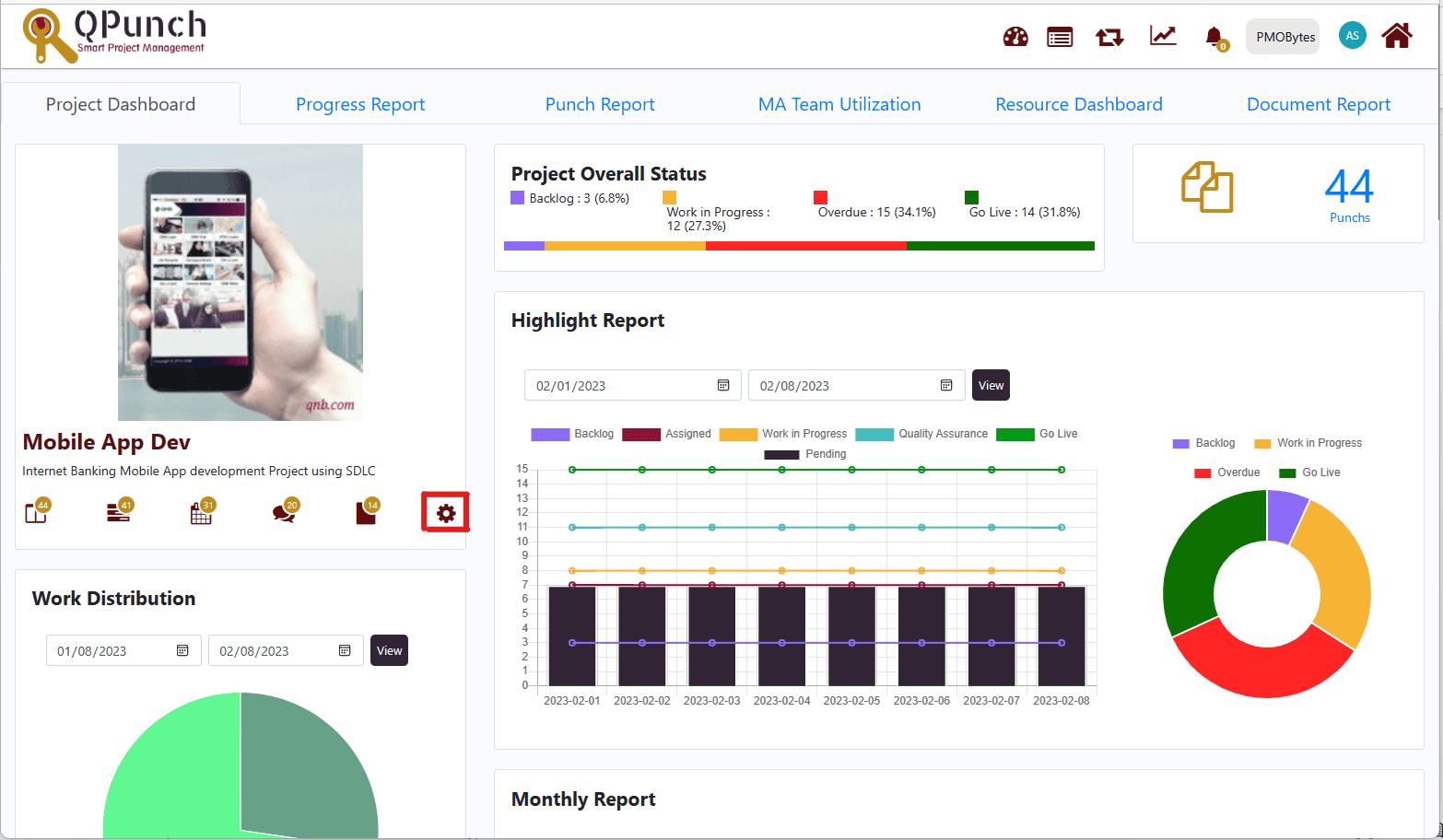Open the speedometer dashboard icon in header

(x=1015, y=37)
